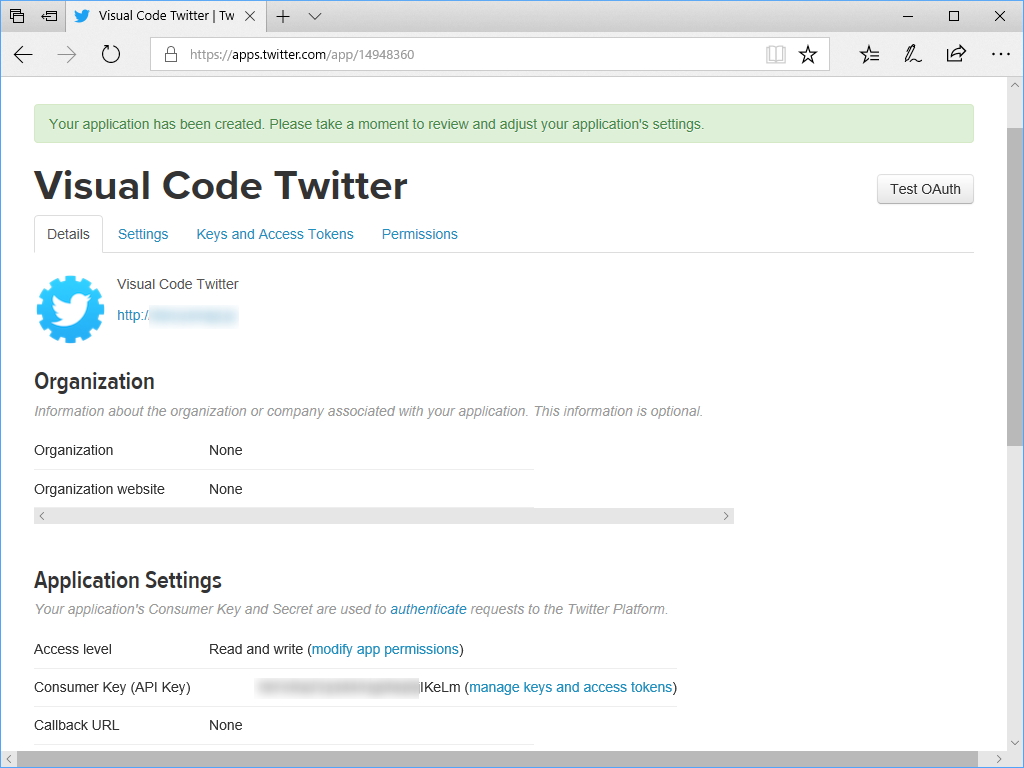Click the Read and write access value
Screen dimensions: 1024x768
click(255, 649)
